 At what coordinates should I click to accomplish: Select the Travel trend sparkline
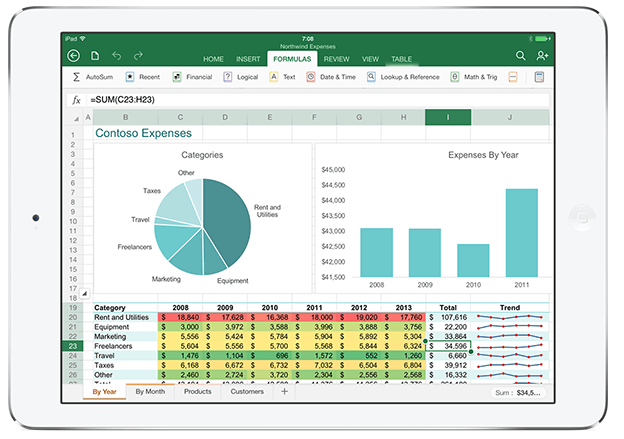coord(510,355)
